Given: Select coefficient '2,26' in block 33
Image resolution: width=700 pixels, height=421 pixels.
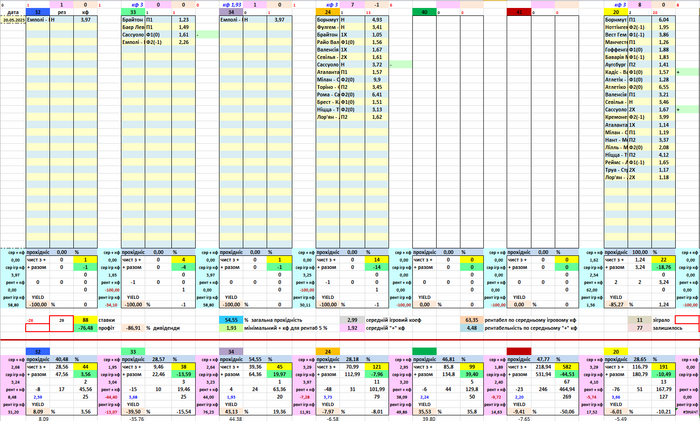Looking at the screenshot, I should [x=183, y=42].
